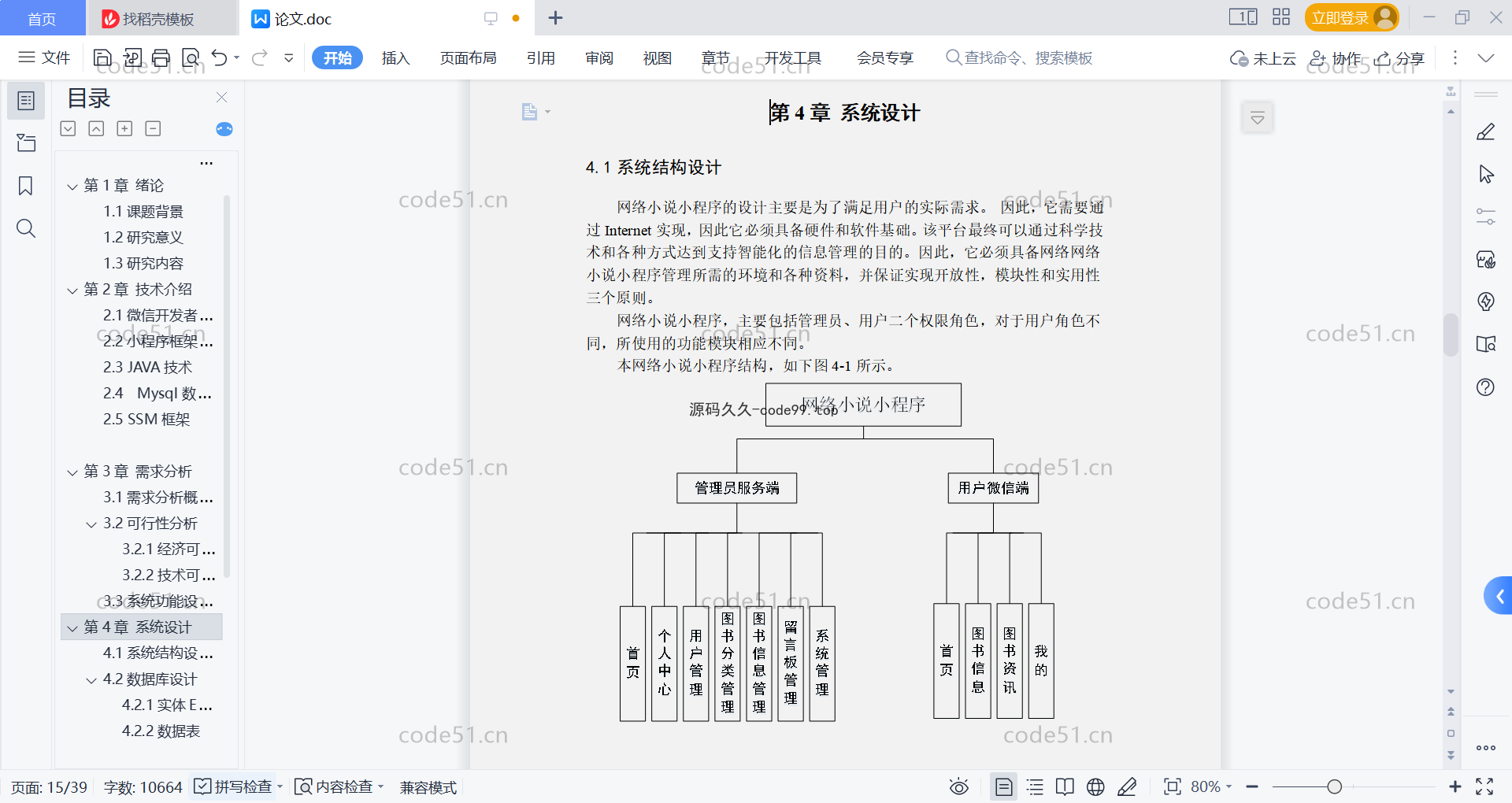Click the expand-all outline icon

pyautogui.click(x=69, y=128)
